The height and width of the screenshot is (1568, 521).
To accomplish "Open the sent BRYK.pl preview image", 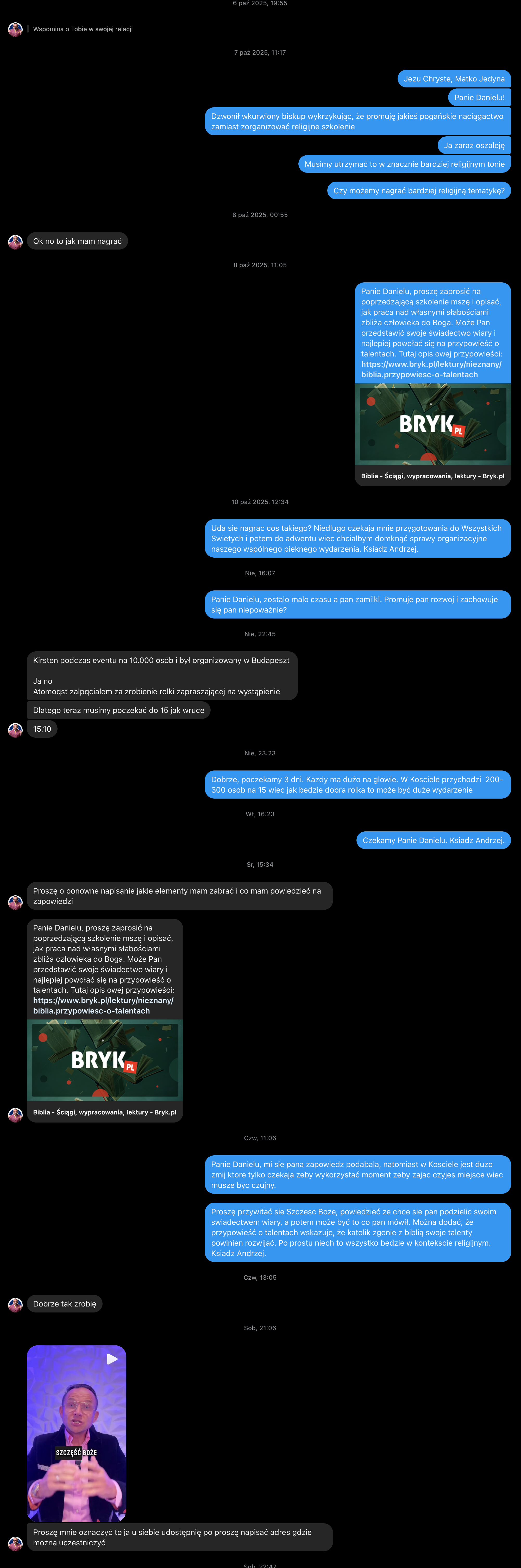I will coord(433,424).
